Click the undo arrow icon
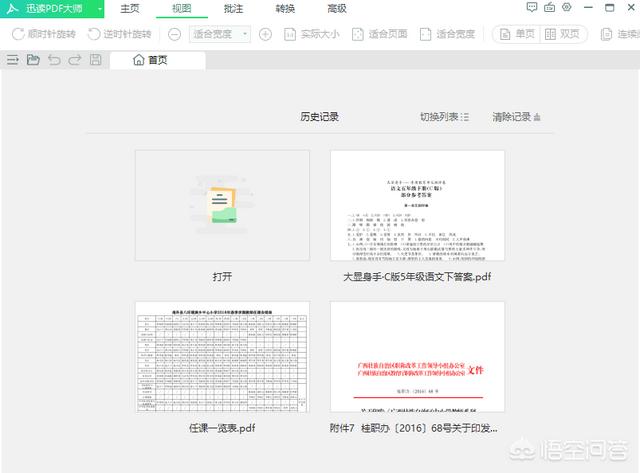This screenshot has width=640, height=473. tap(54, 60)
